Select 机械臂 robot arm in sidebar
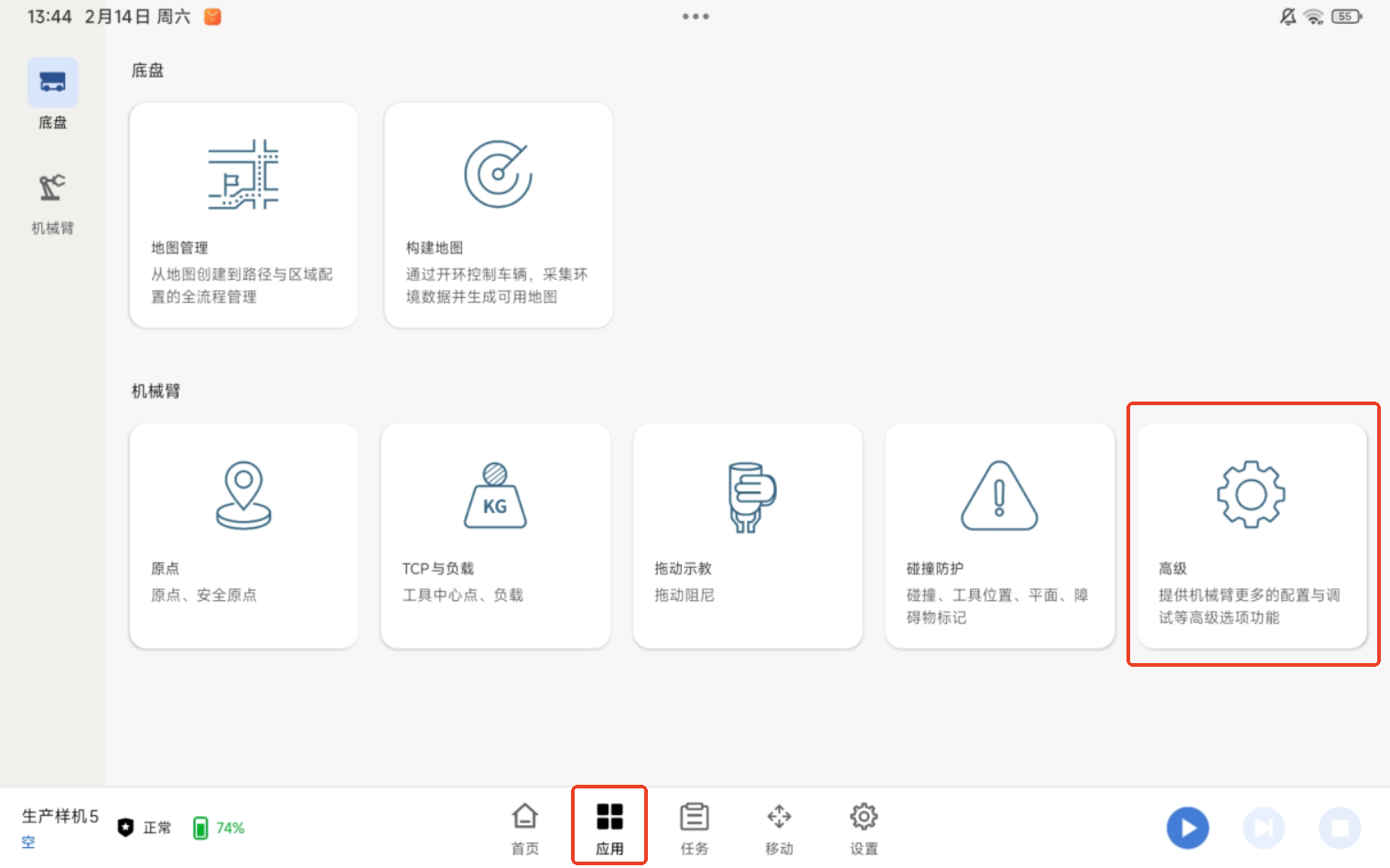This screenshot has height=868, width=1390. [52, 203]
